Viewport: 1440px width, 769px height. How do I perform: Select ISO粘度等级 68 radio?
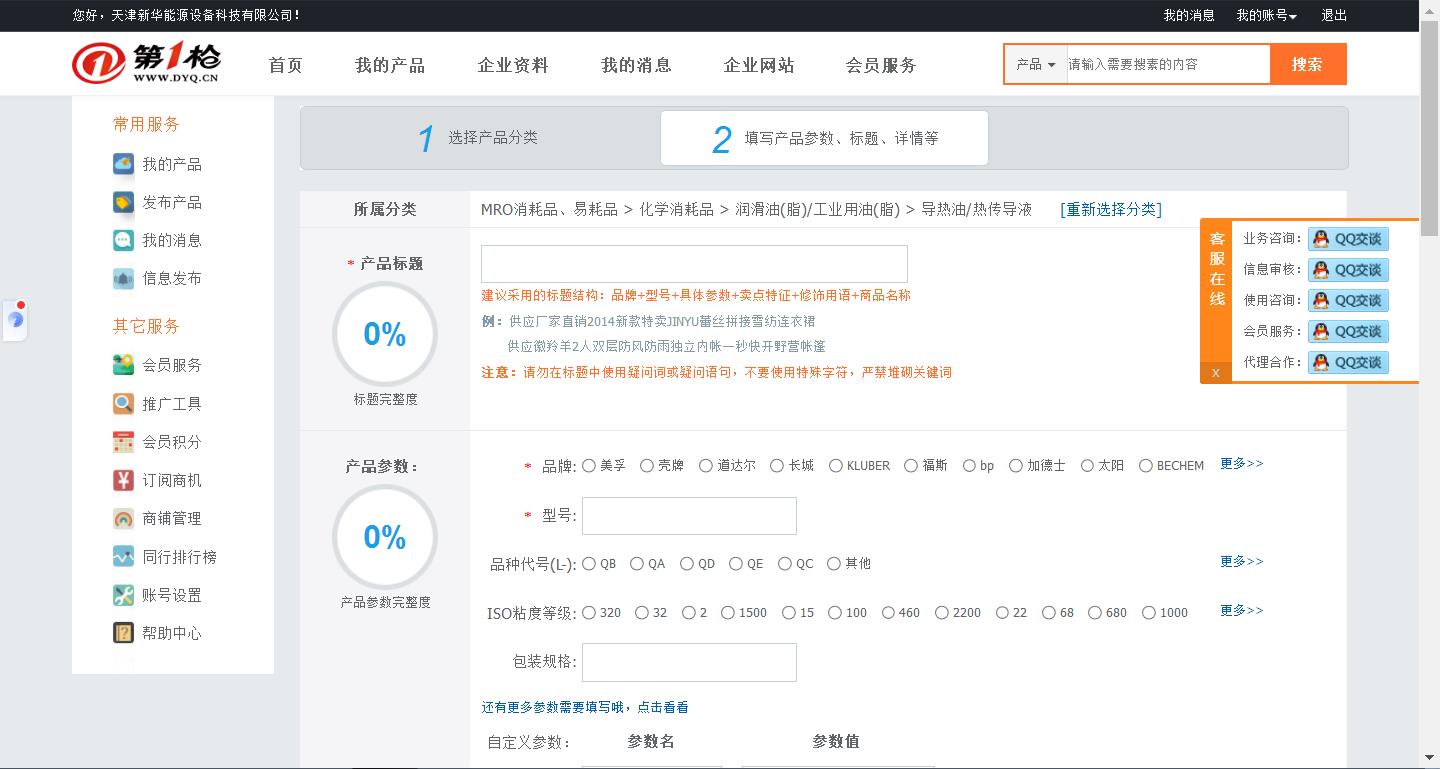(1049, 612)
